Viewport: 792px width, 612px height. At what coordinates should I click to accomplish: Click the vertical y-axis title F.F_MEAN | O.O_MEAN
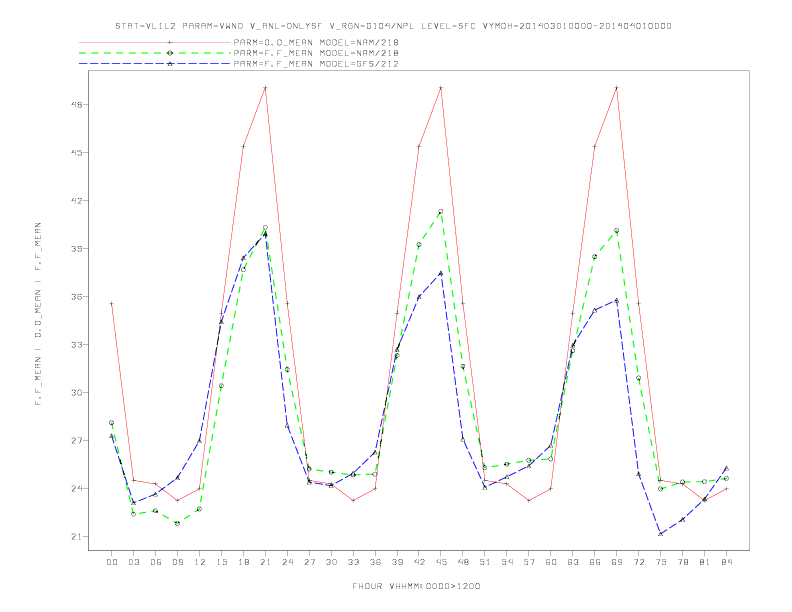38,314
